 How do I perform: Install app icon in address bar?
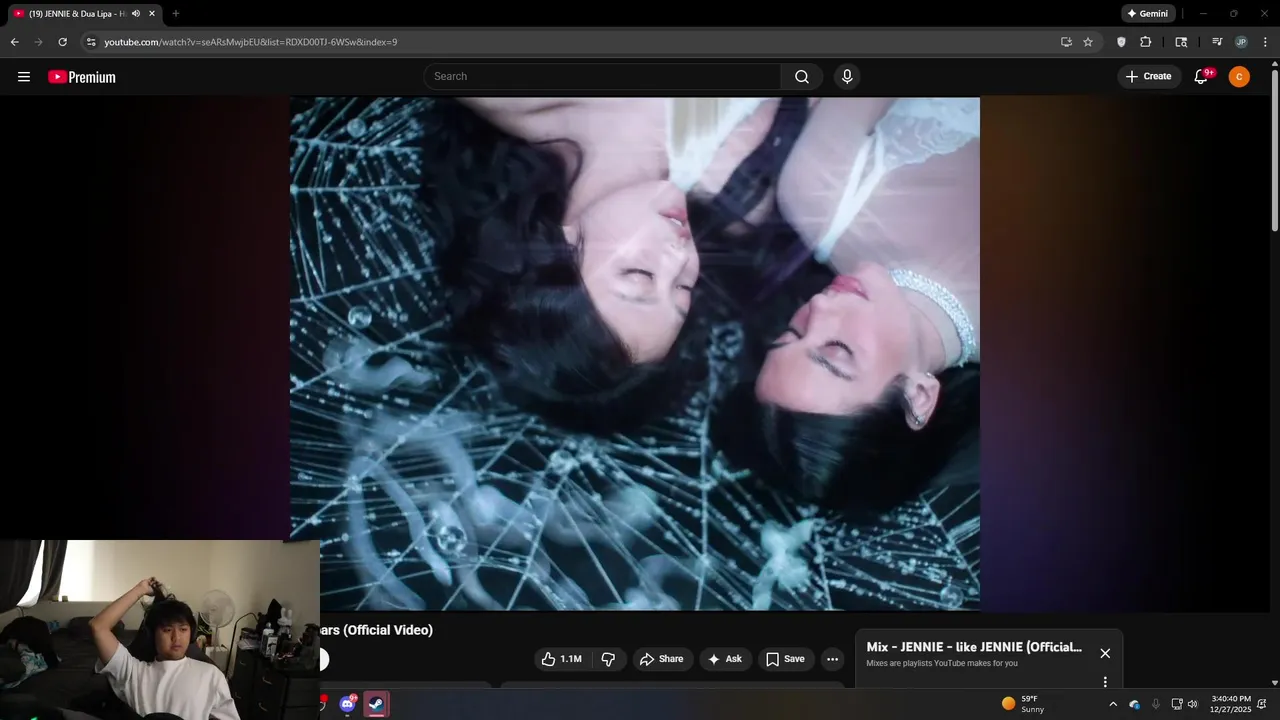1066,42
